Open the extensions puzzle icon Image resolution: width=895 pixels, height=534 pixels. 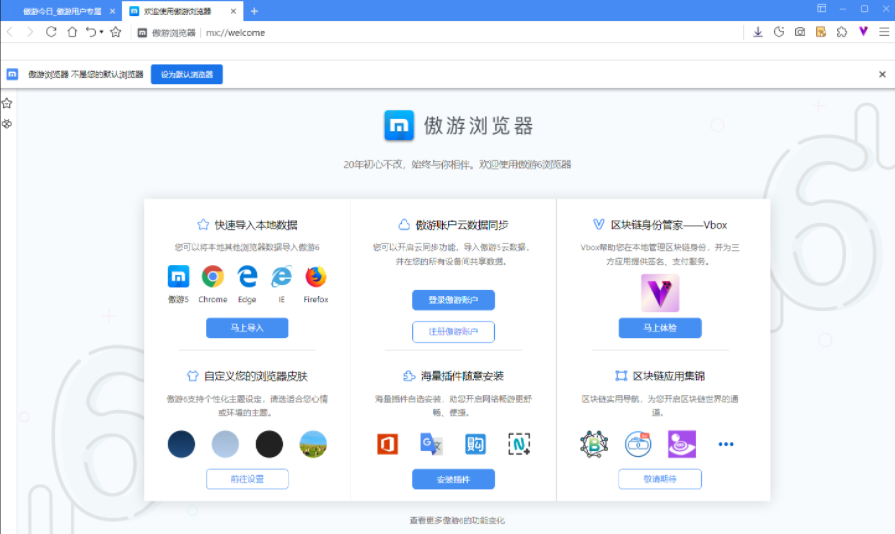click(841, 32)
